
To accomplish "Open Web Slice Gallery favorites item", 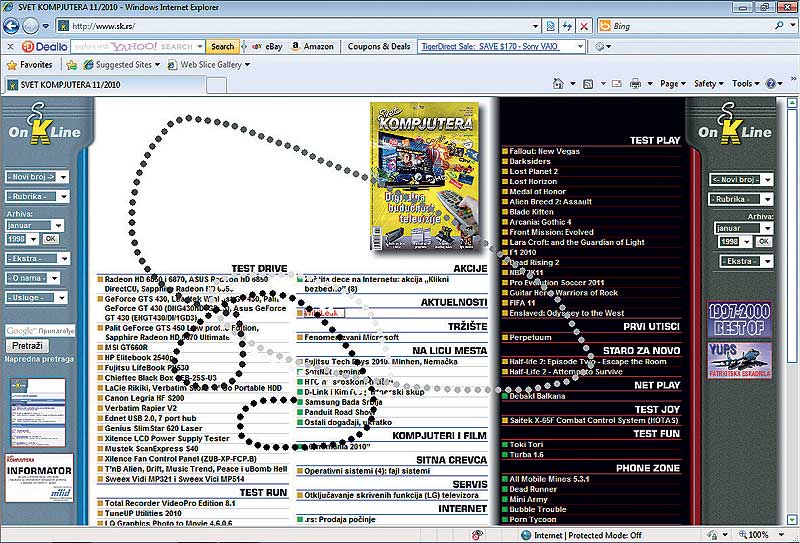I will point(209,65).
